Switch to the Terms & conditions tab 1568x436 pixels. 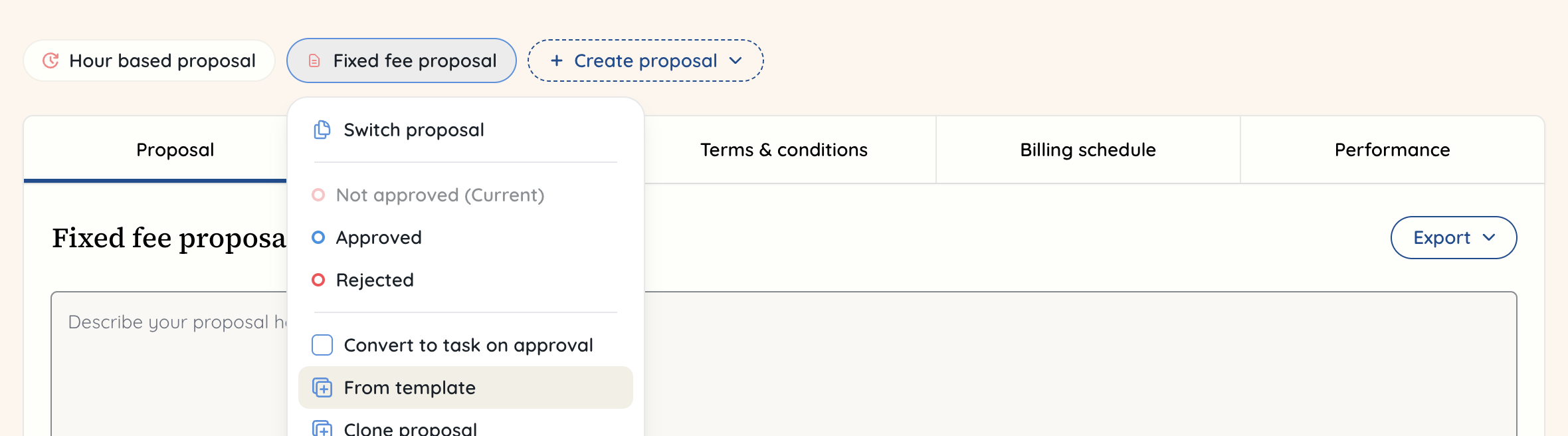[783, 150]
